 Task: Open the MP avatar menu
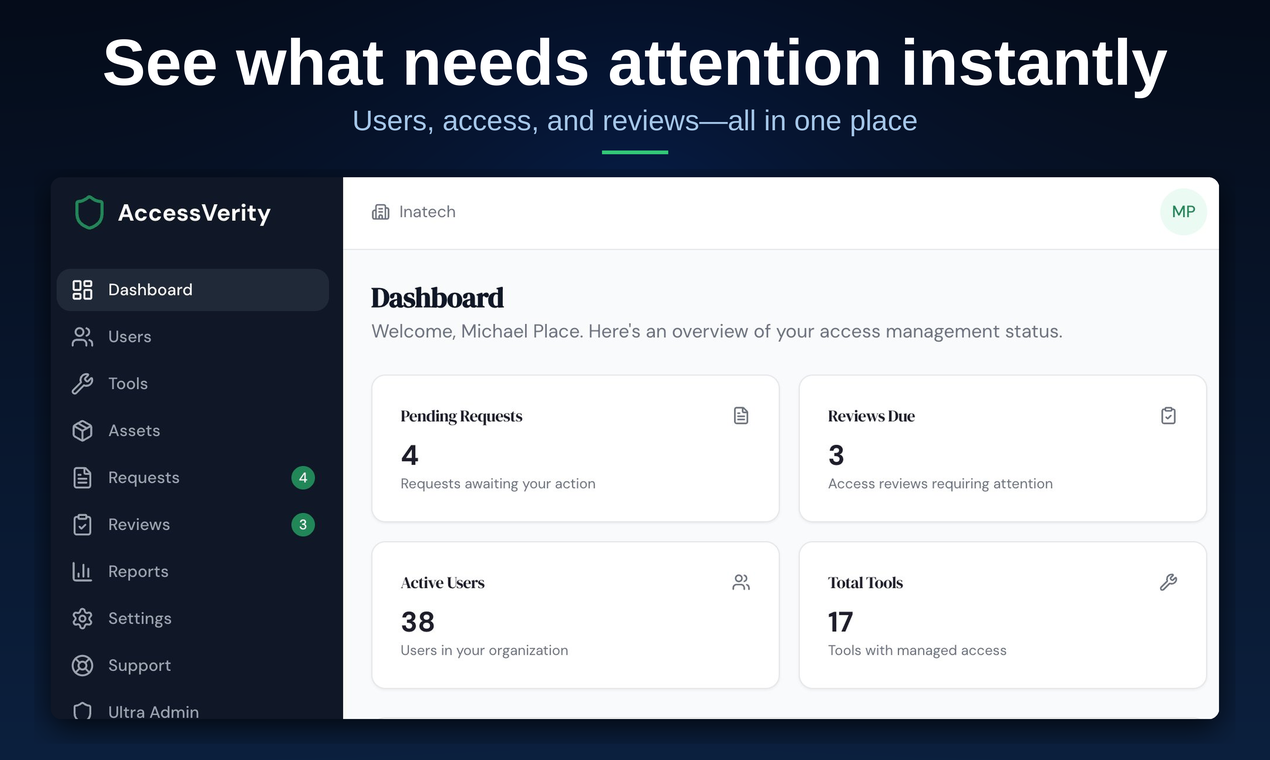click(1183, 211)
